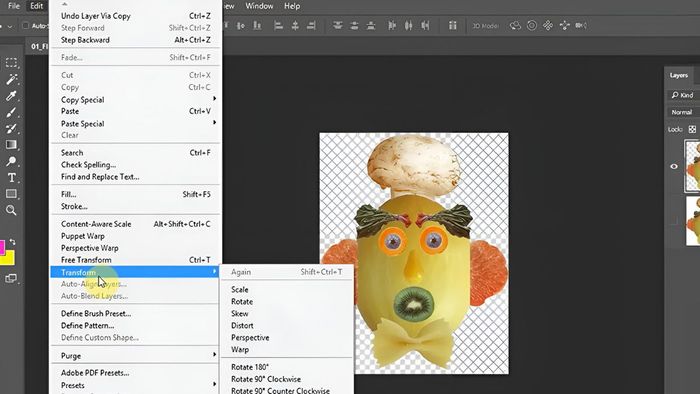Click the 3D roll camera icon
The image size is (700, 394).
point(532,25)
